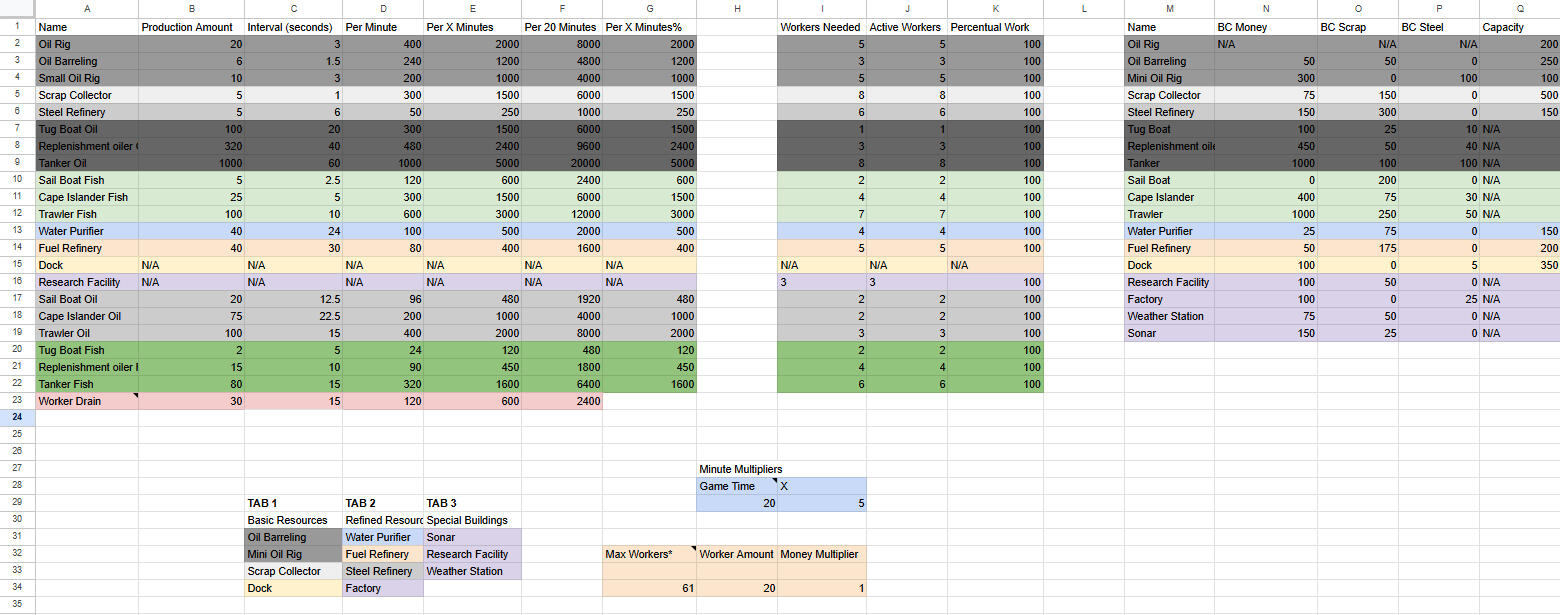The height and width of the screenshot is (615, 1560).
Task: Select the Worker Drain cell
Action: click(87, 401)
